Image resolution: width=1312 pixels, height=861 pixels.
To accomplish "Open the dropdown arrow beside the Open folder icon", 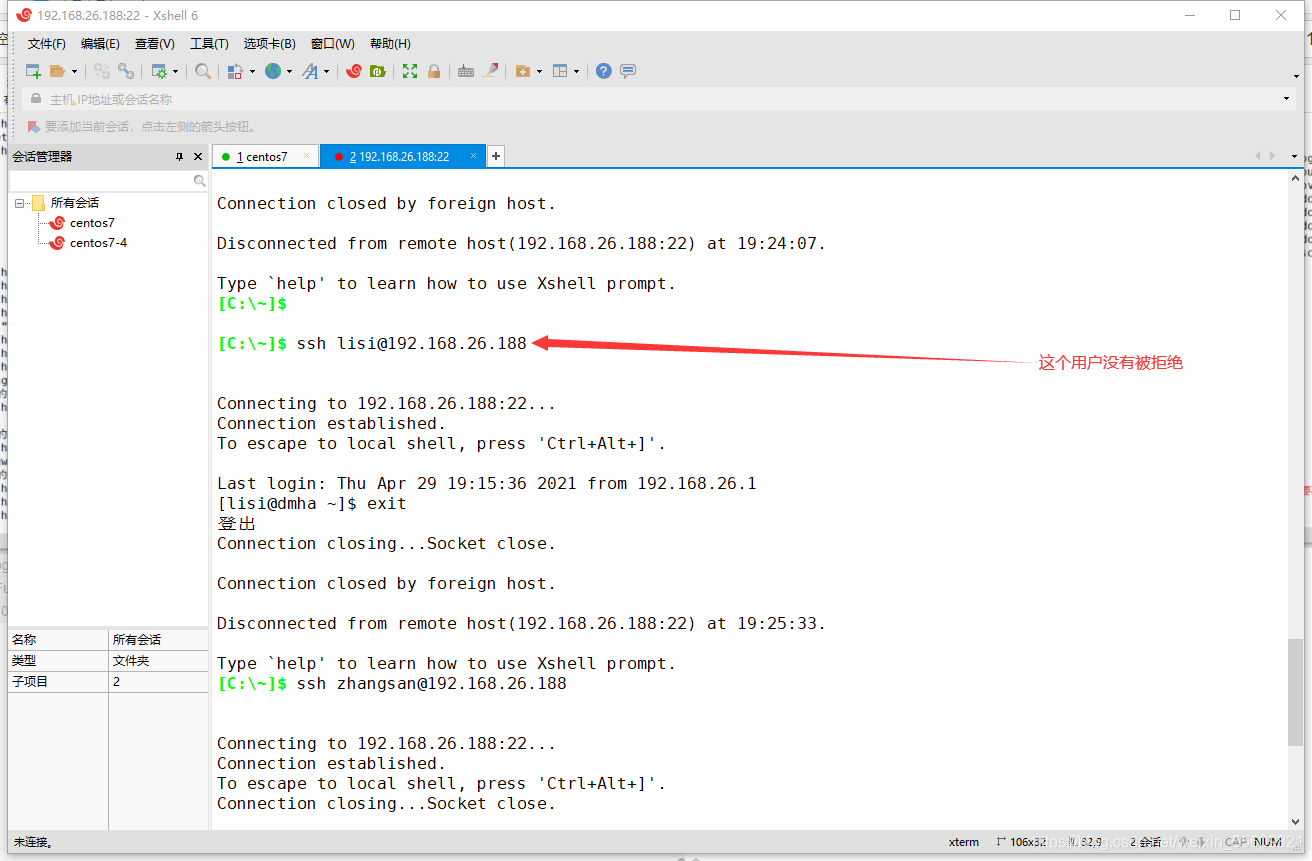I will point(74,71).
